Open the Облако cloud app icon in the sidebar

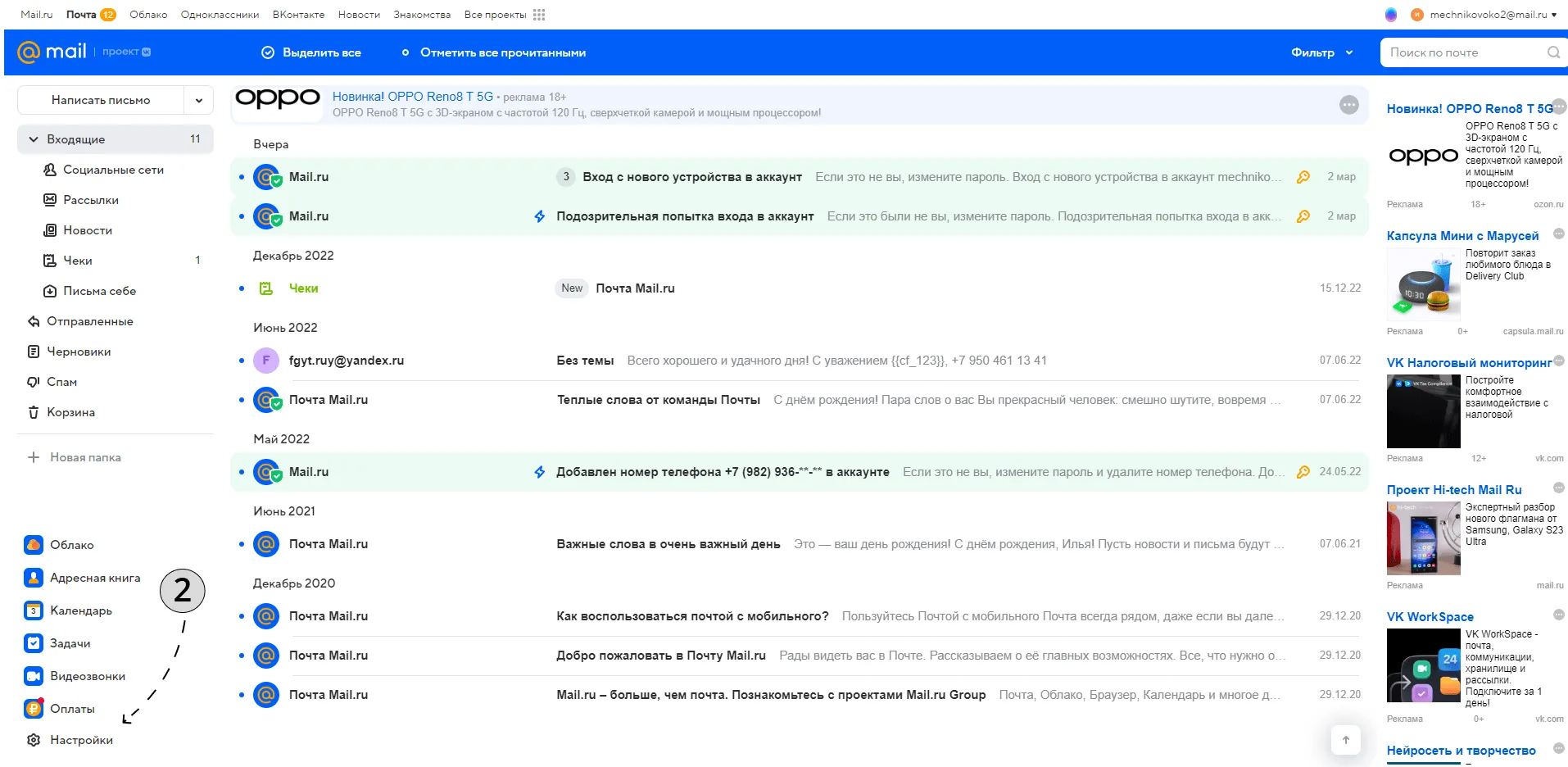click(34, 545)
